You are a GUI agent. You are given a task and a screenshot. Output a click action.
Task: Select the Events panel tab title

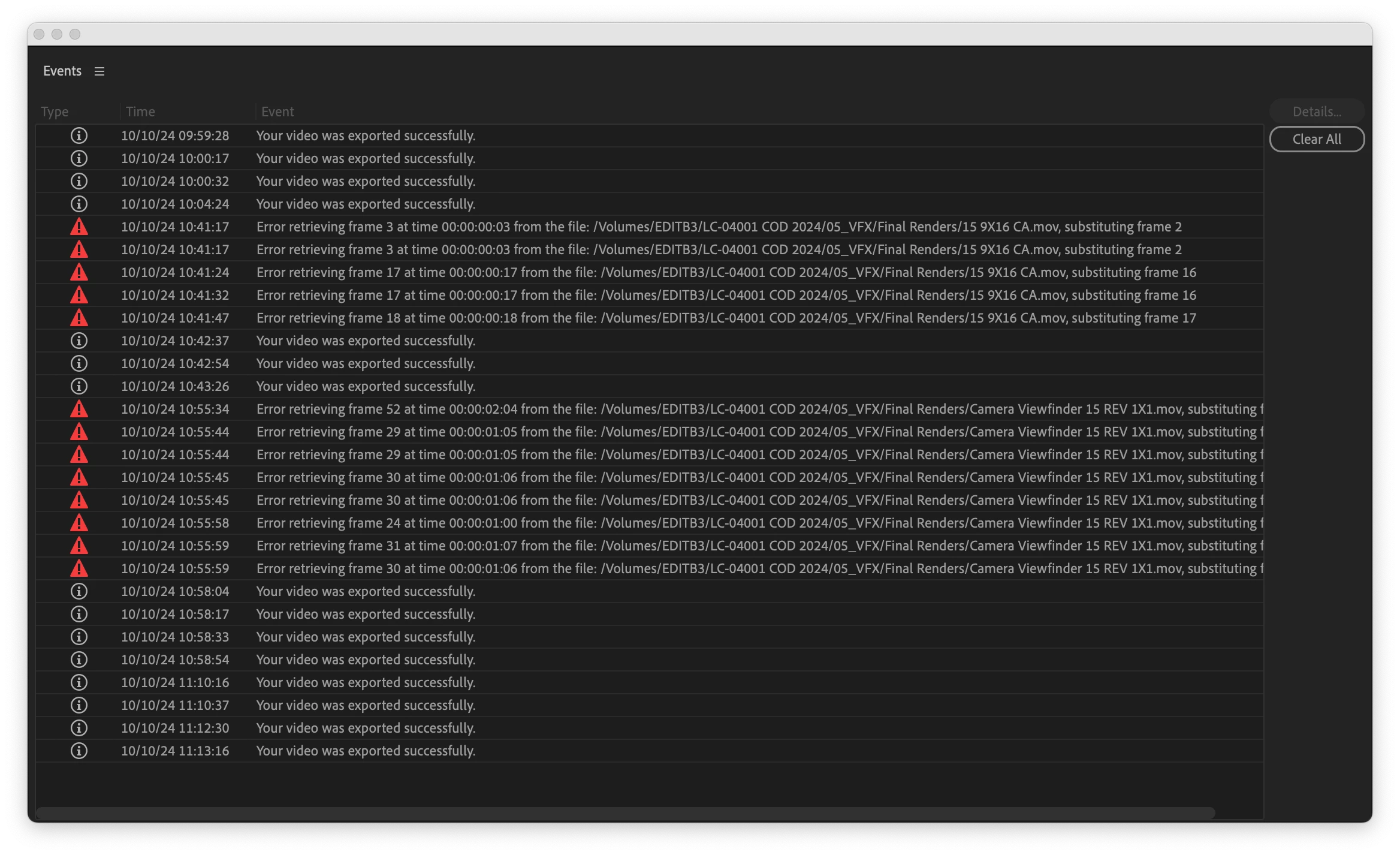tap(62, 71)
